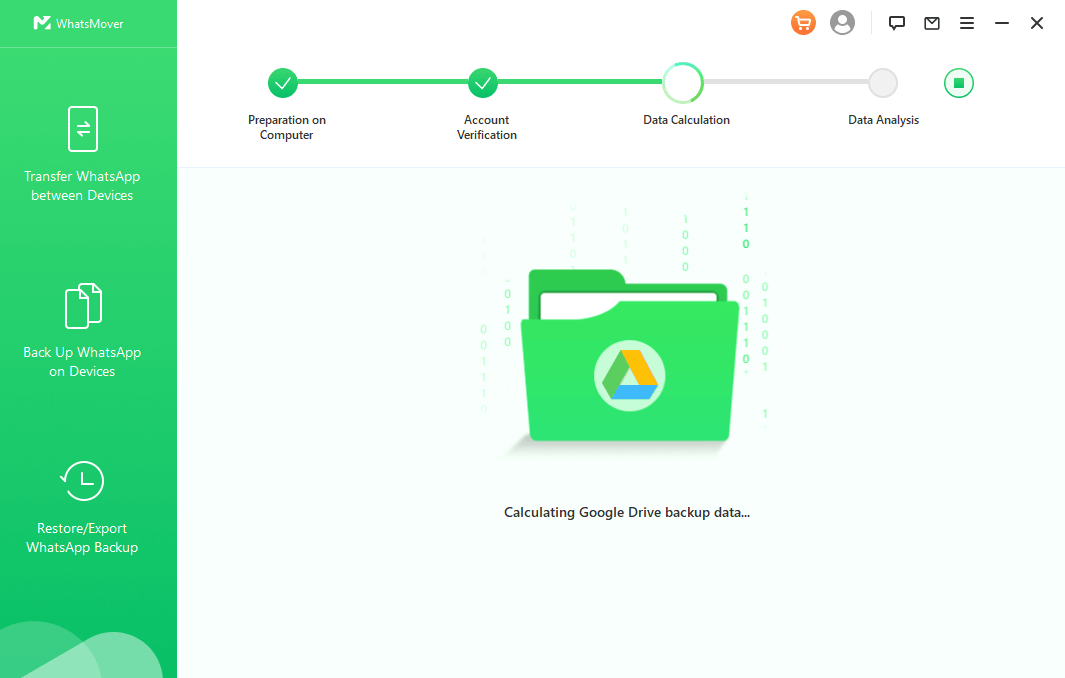Click the Google Drive logo on folder

click(630, 375)
